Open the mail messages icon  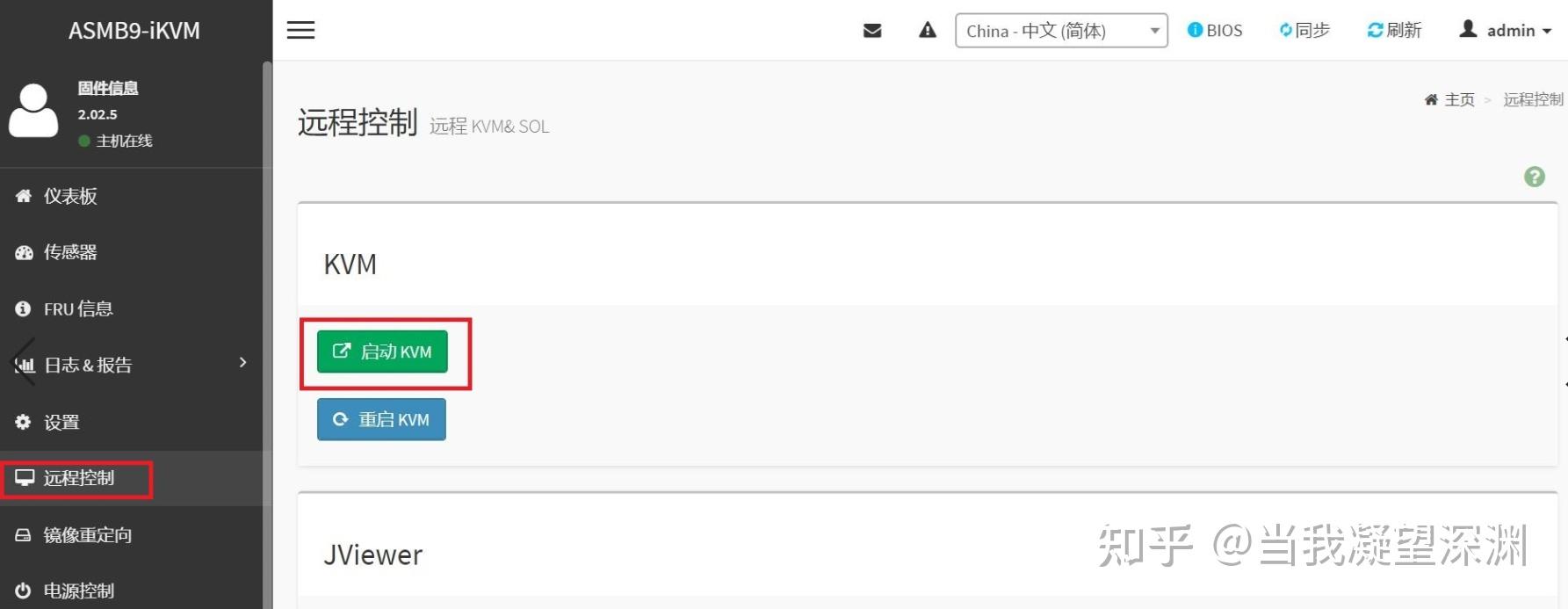coord(872,31)
